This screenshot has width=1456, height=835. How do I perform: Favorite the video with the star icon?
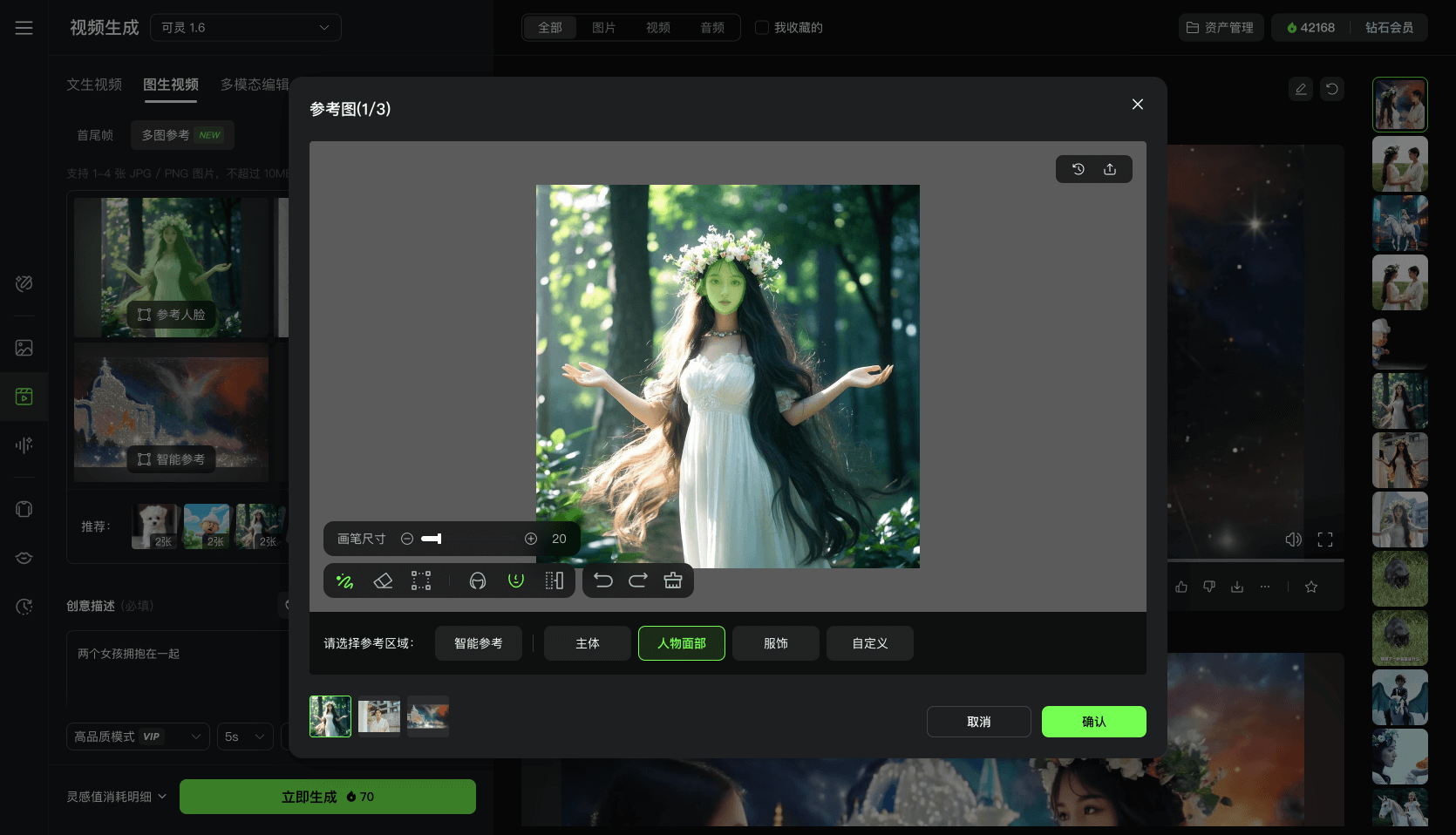[1311, 587]
